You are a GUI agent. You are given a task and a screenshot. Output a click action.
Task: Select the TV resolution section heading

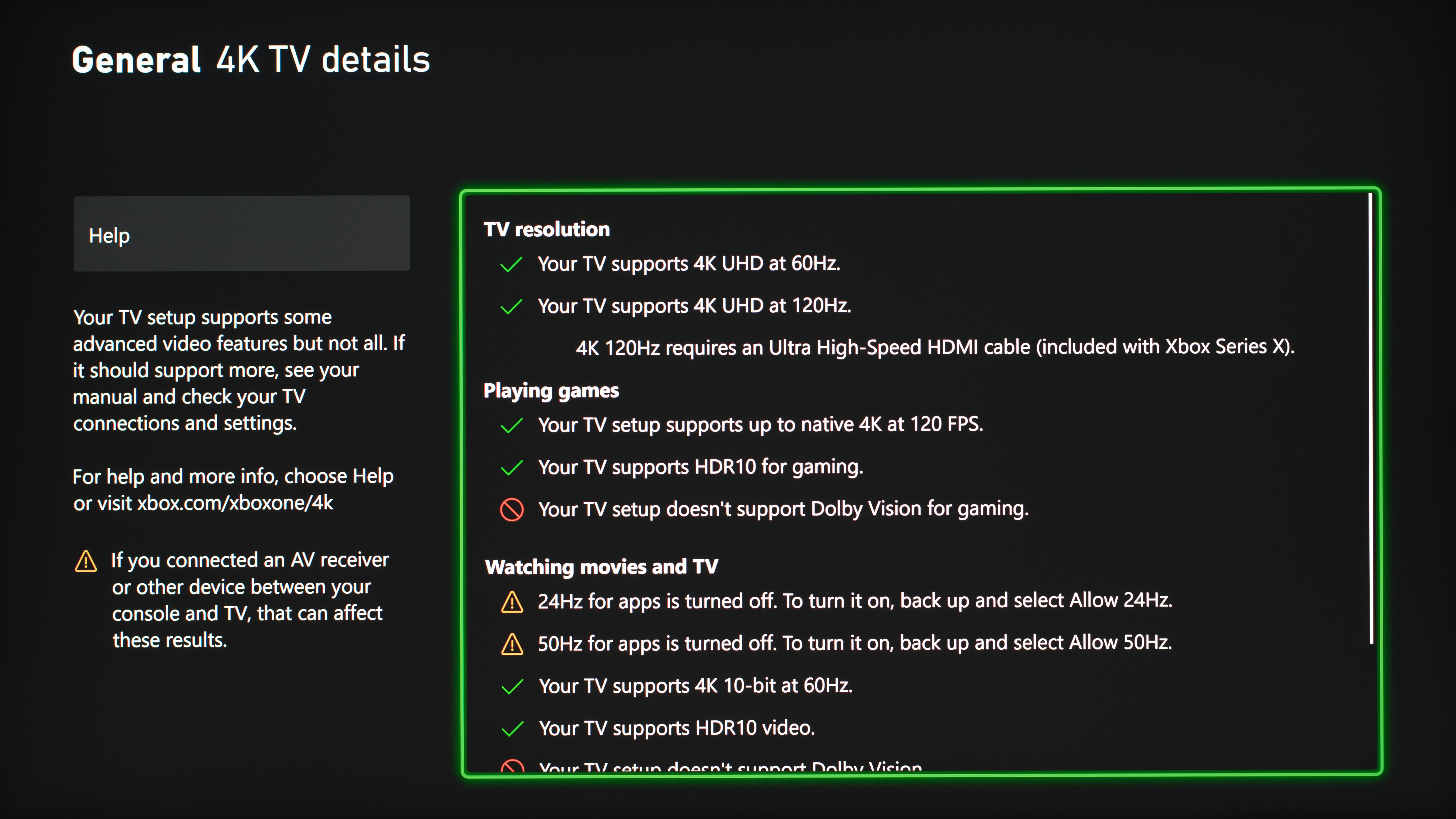point(547,230)
